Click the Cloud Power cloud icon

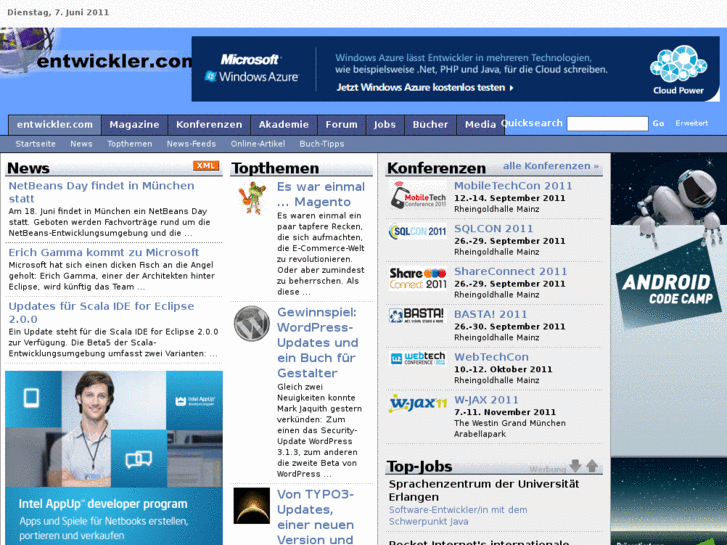(x=678, y=64)
